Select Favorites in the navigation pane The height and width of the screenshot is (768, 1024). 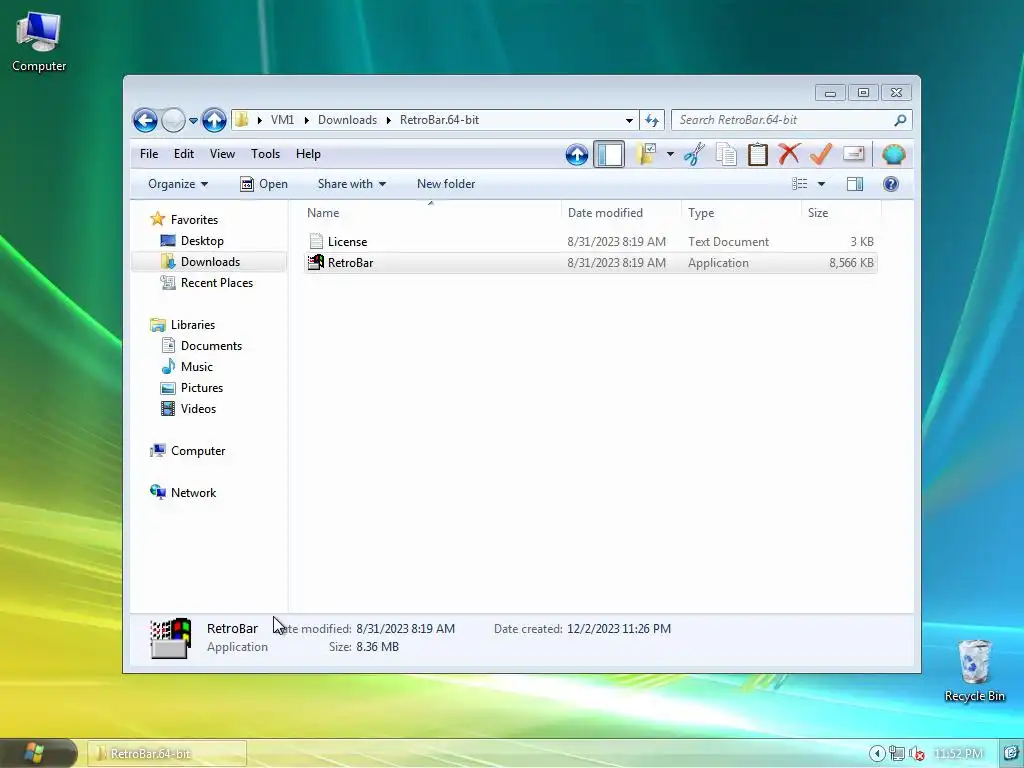tap(193, 220)
